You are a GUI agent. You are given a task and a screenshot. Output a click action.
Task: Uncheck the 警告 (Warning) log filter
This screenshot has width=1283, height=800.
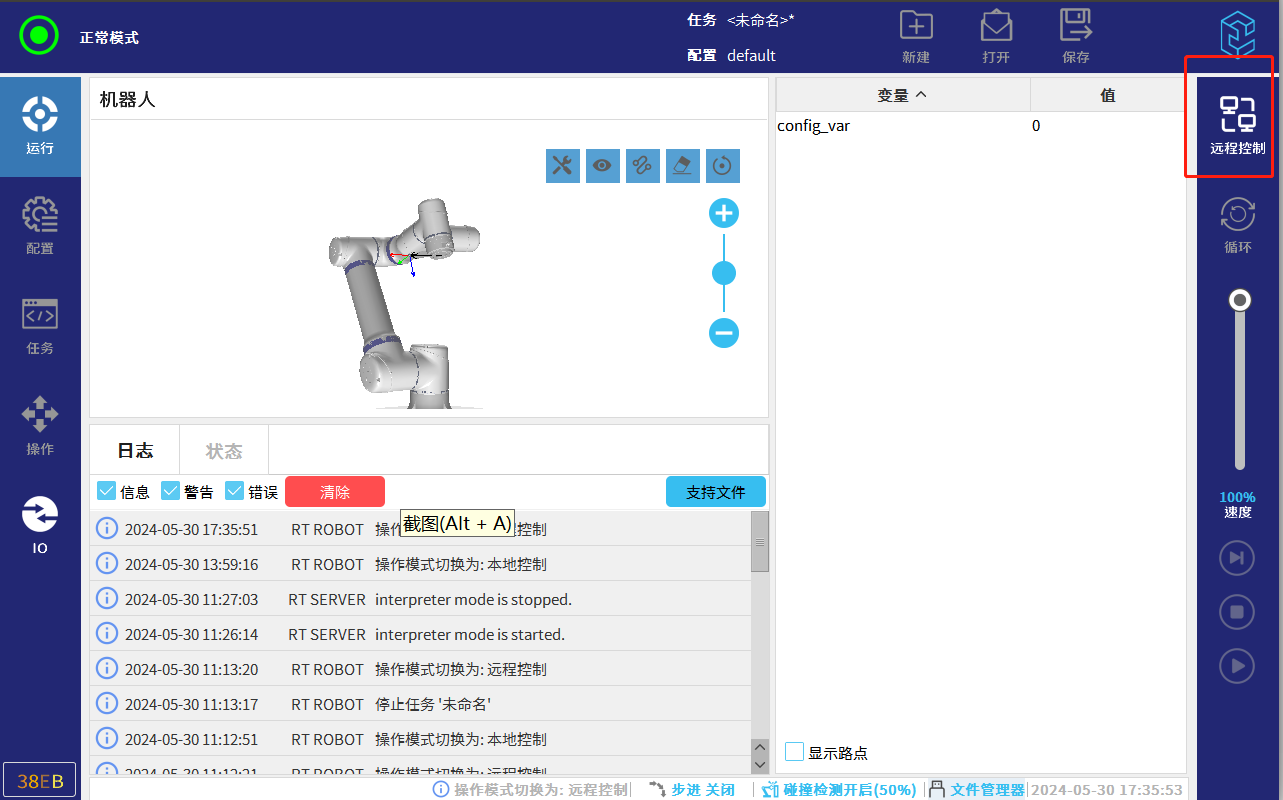(171, 491)
